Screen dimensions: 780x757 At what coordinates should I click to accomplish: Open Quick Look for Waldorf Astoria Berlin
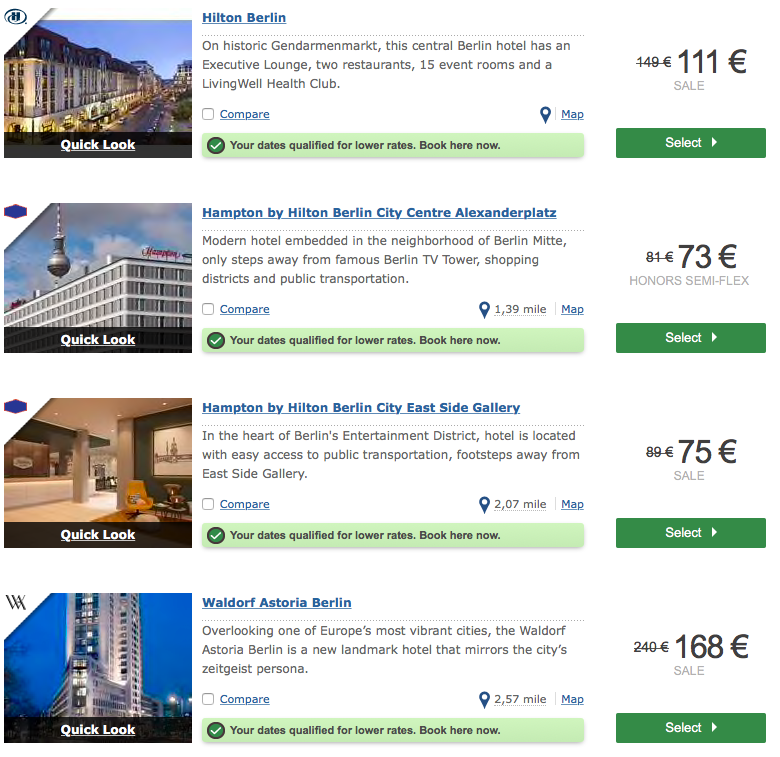click(98, 730)
